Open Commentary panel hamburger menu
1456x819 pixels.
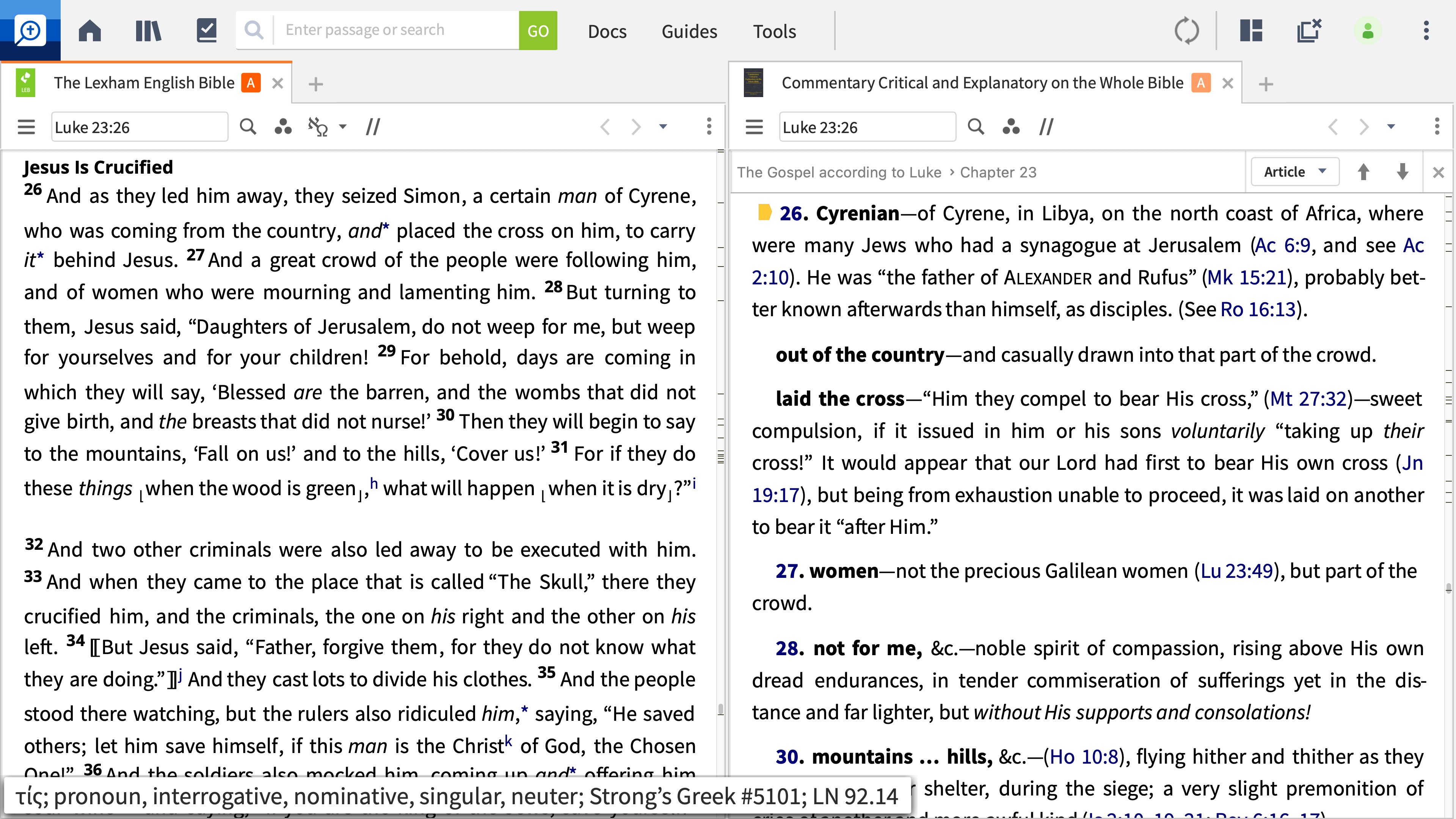[x=754, y=127]
